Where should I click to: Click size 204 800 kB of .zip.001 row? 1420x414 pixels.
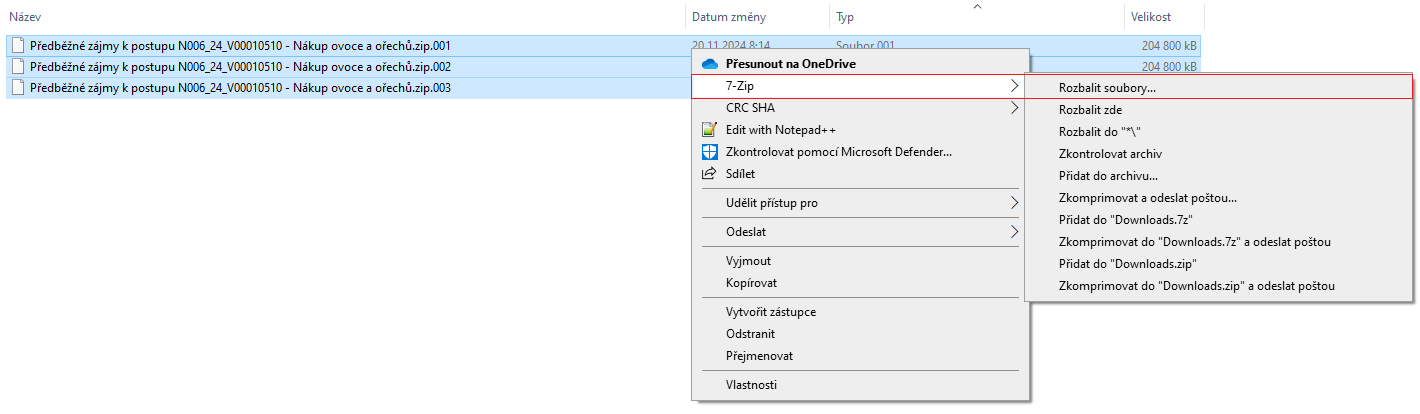(1169, 46)
